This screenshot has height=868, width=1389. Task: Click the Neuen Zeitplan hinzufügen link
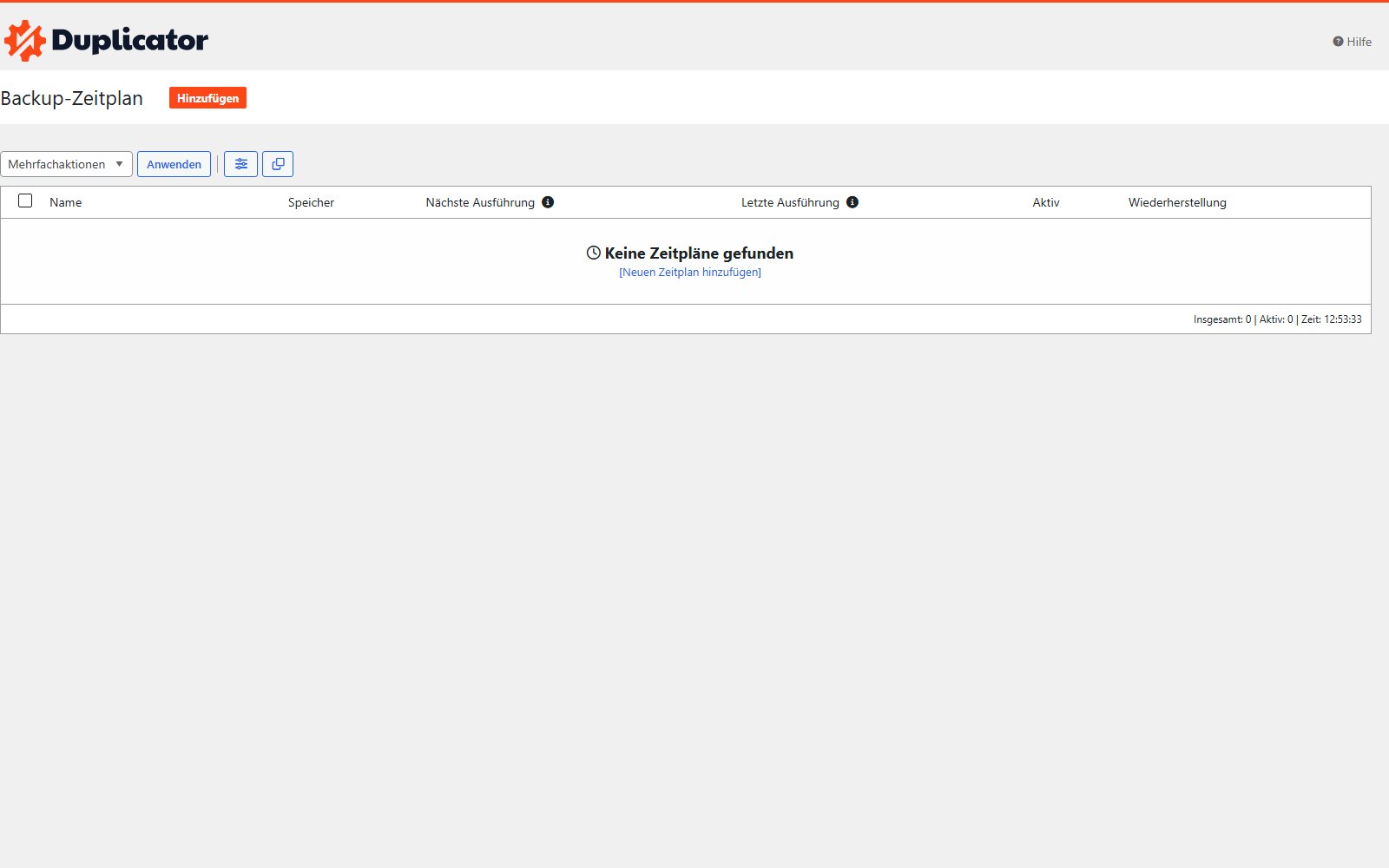[x=690, y=273]
